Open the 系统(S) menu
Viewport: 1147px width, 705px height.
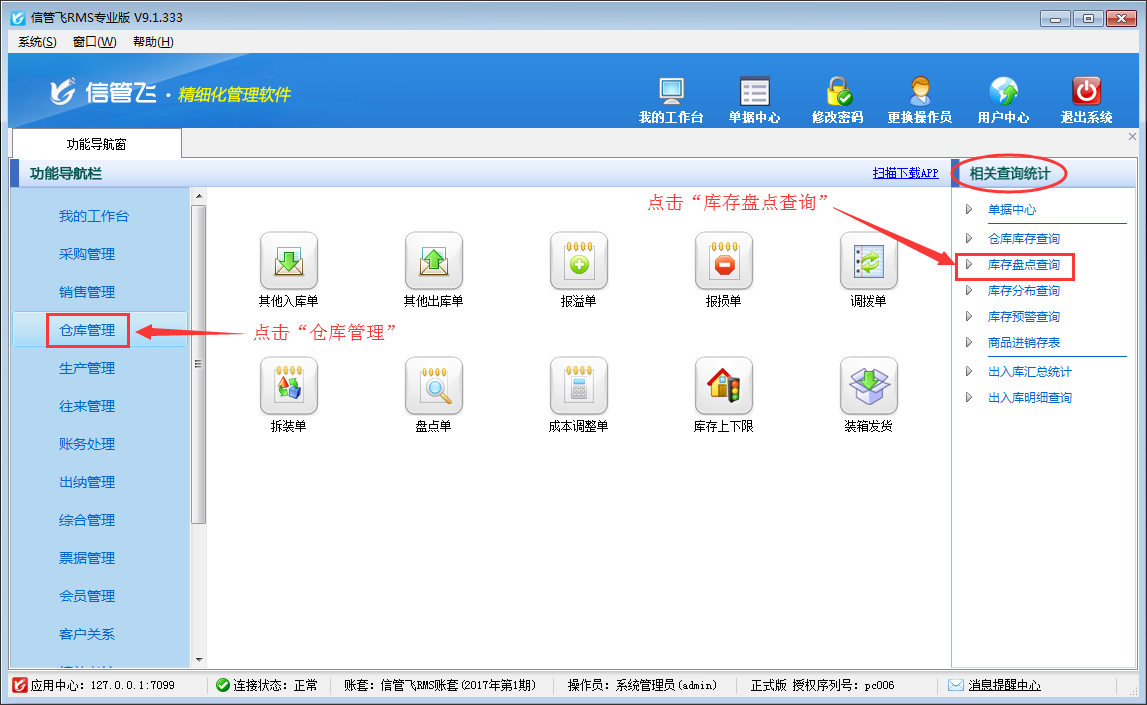click(x=37, y=41)
